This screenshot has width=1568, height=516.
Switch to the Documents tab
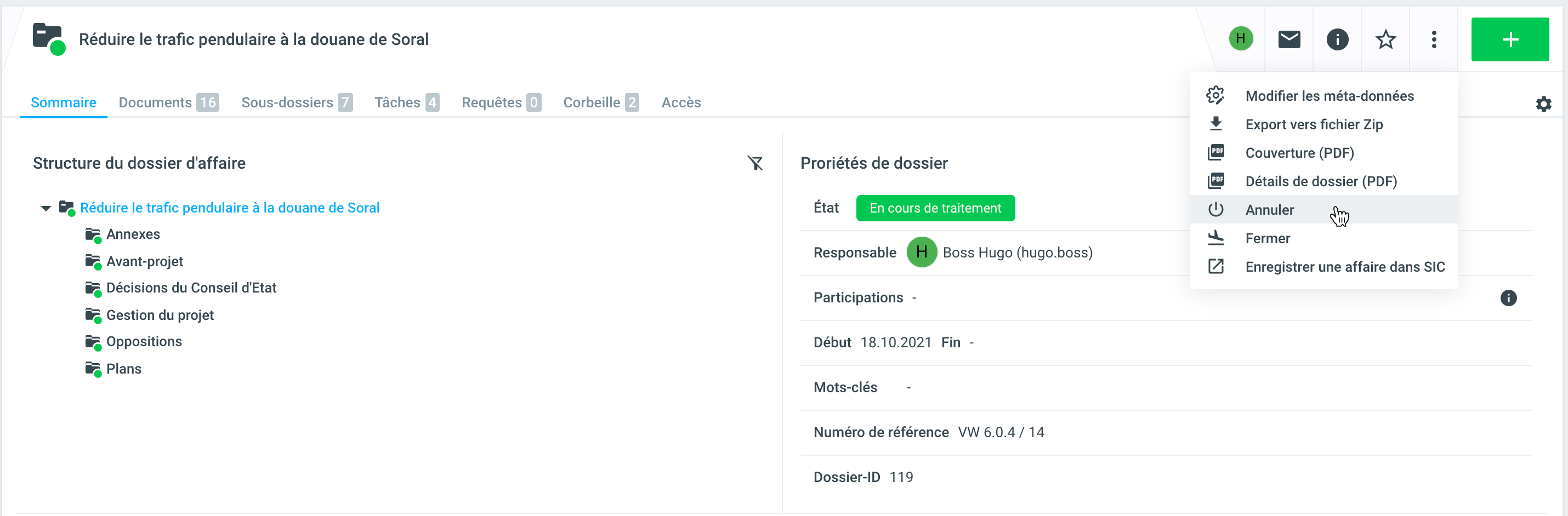coord(167,102)
